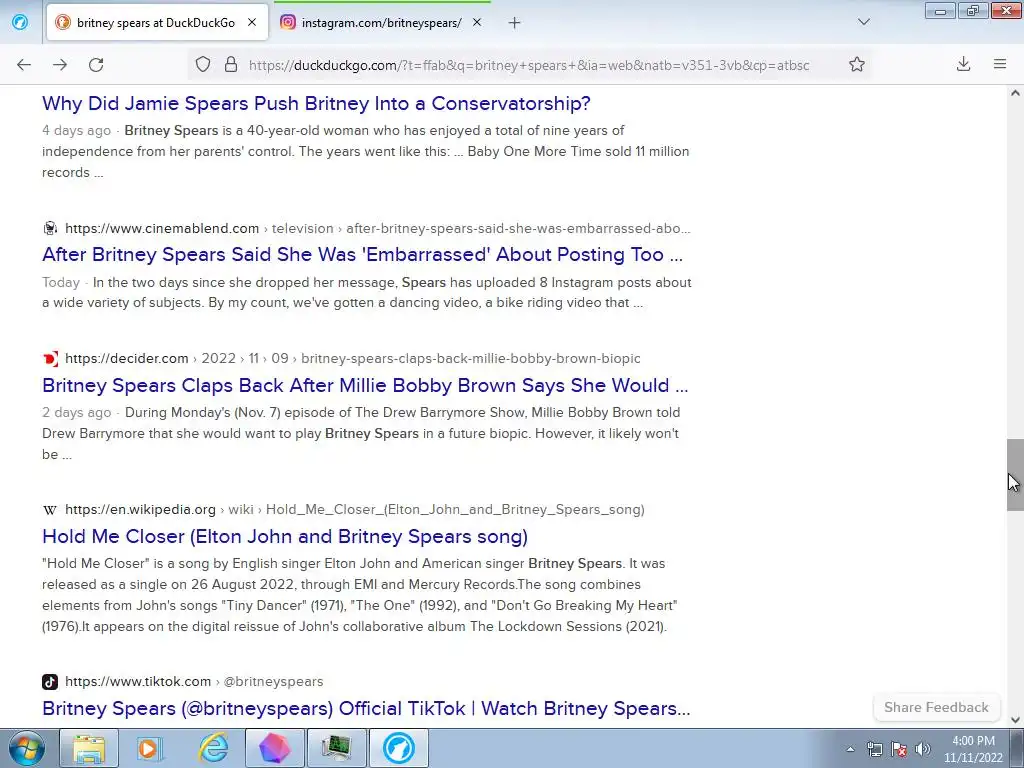Open the network status tray icon
The width and height of the screenshot is (1024, 768).
874,749
